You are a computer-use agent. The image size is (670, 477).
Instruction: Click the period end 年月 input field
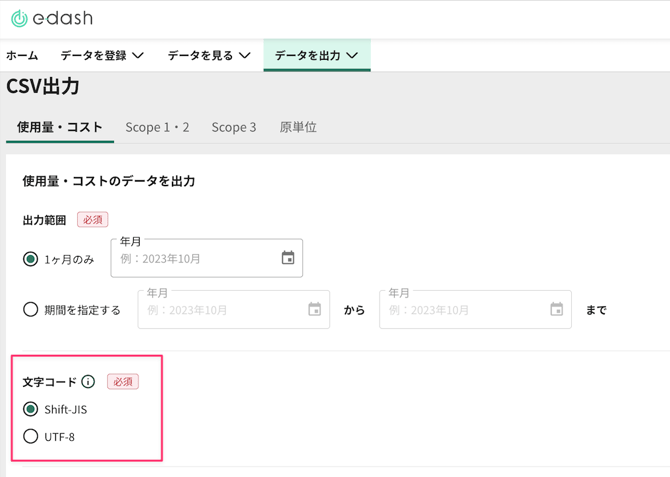465,310
